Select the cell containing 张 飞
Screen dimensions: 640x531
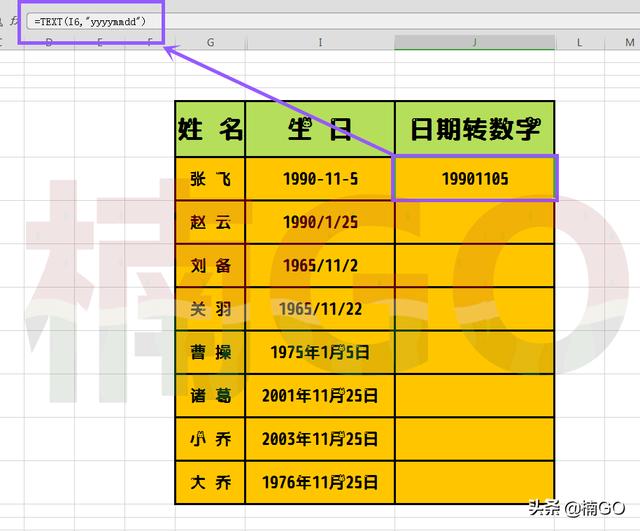click(210, 179)
